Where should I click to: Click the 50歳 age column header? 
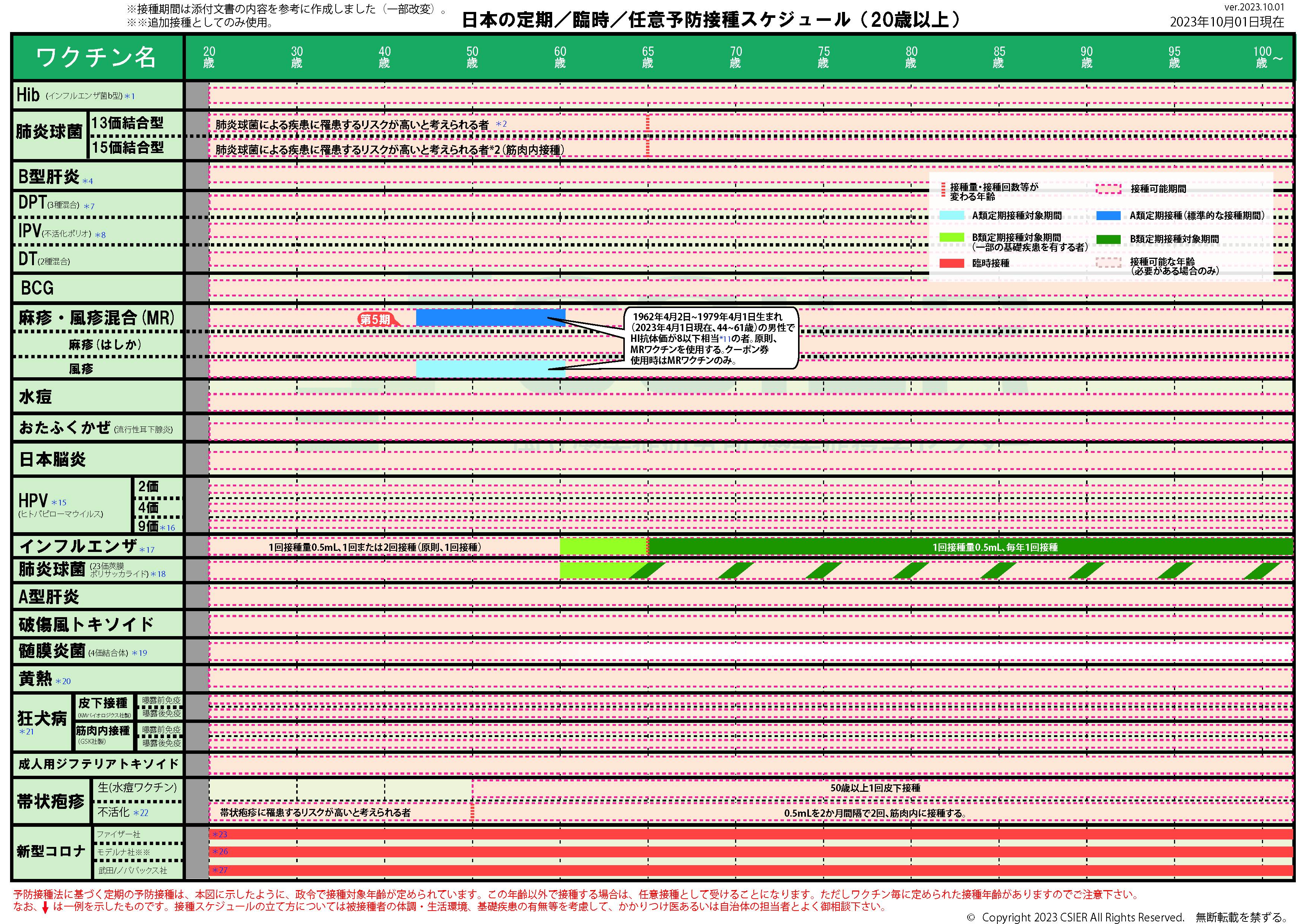click(x=472, y=57)
